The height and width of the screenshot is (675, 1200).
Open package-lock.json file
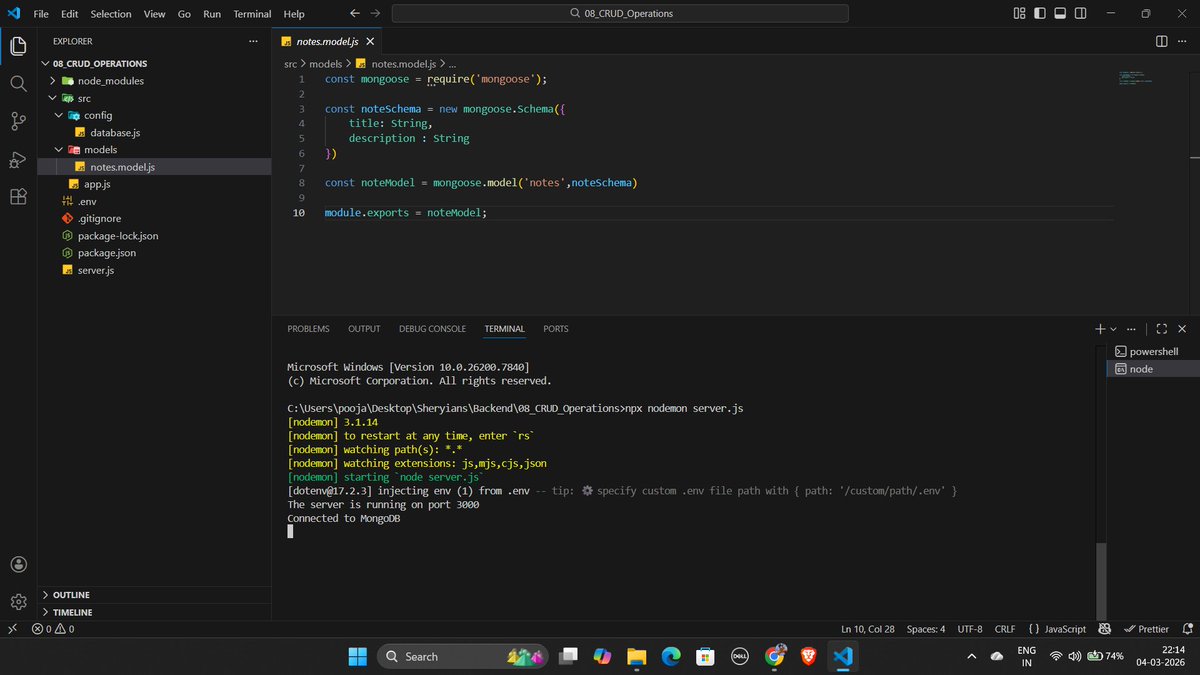pyautogui.click(x=118, y=236)
